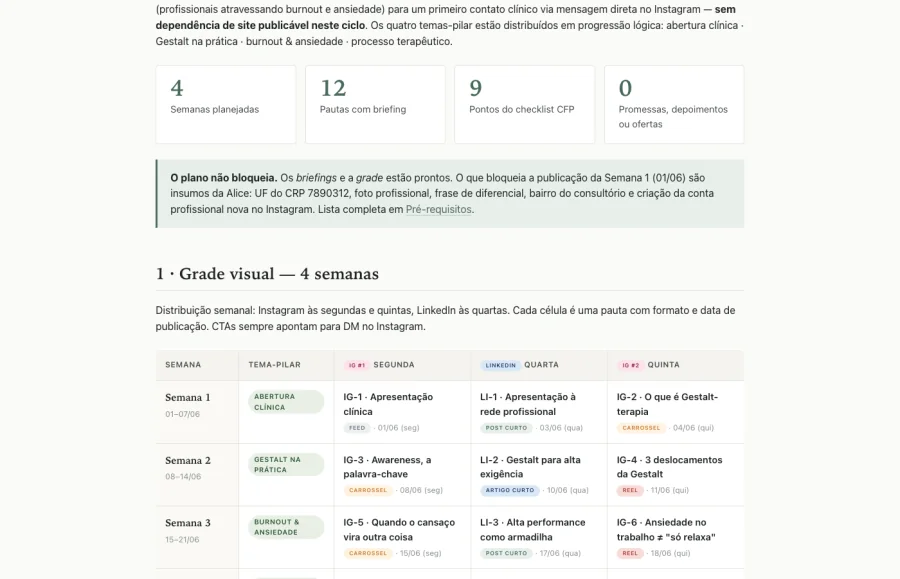This screenshot has height=579, width=900.
Task: Click the IG #2 badge in Quinta header
Action: pyautogui.click(x=630, y=365)
